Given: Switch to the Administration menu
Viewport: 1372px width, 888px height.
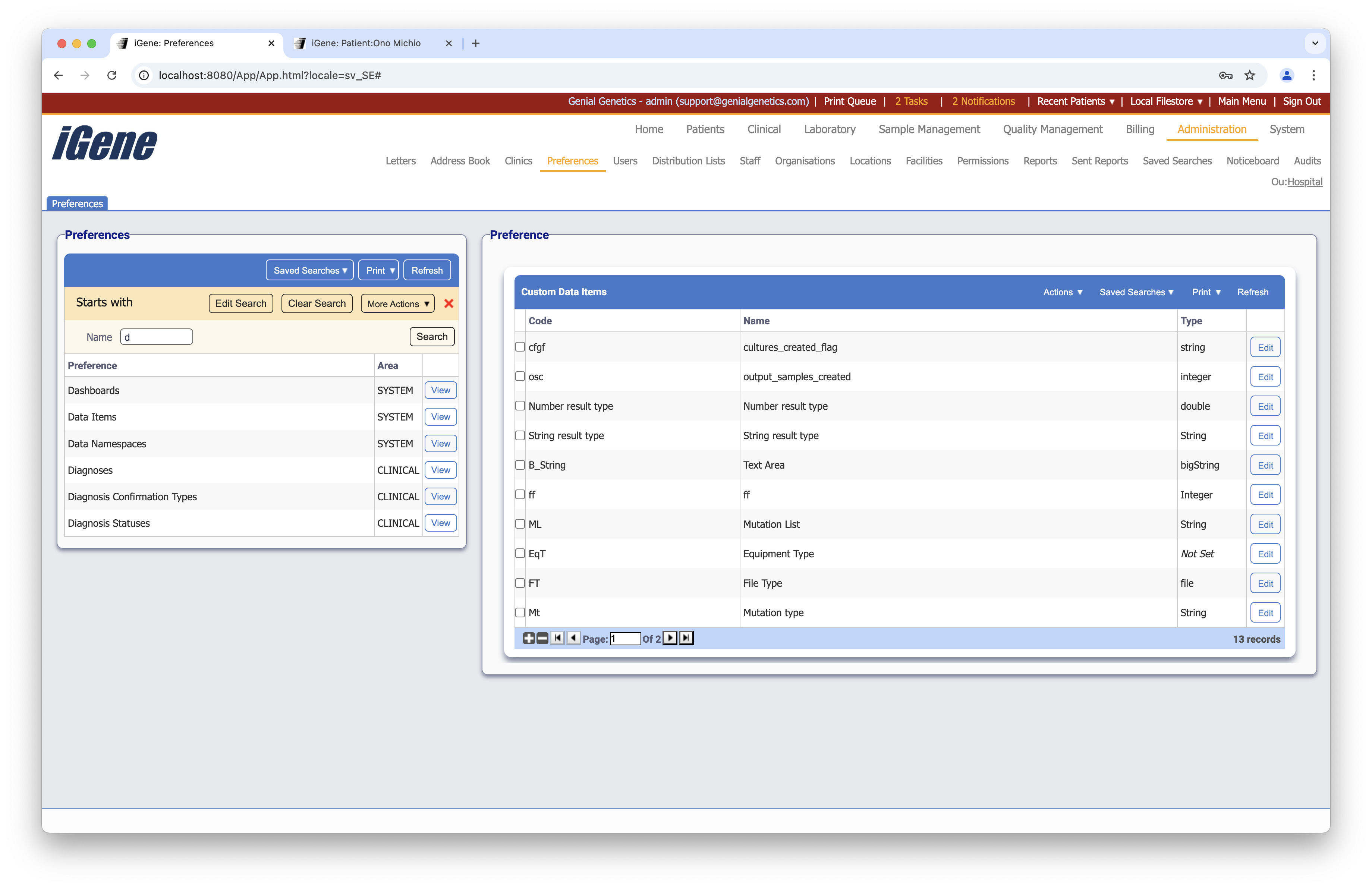Looking at the screenshot, I should click(1211, 129).
